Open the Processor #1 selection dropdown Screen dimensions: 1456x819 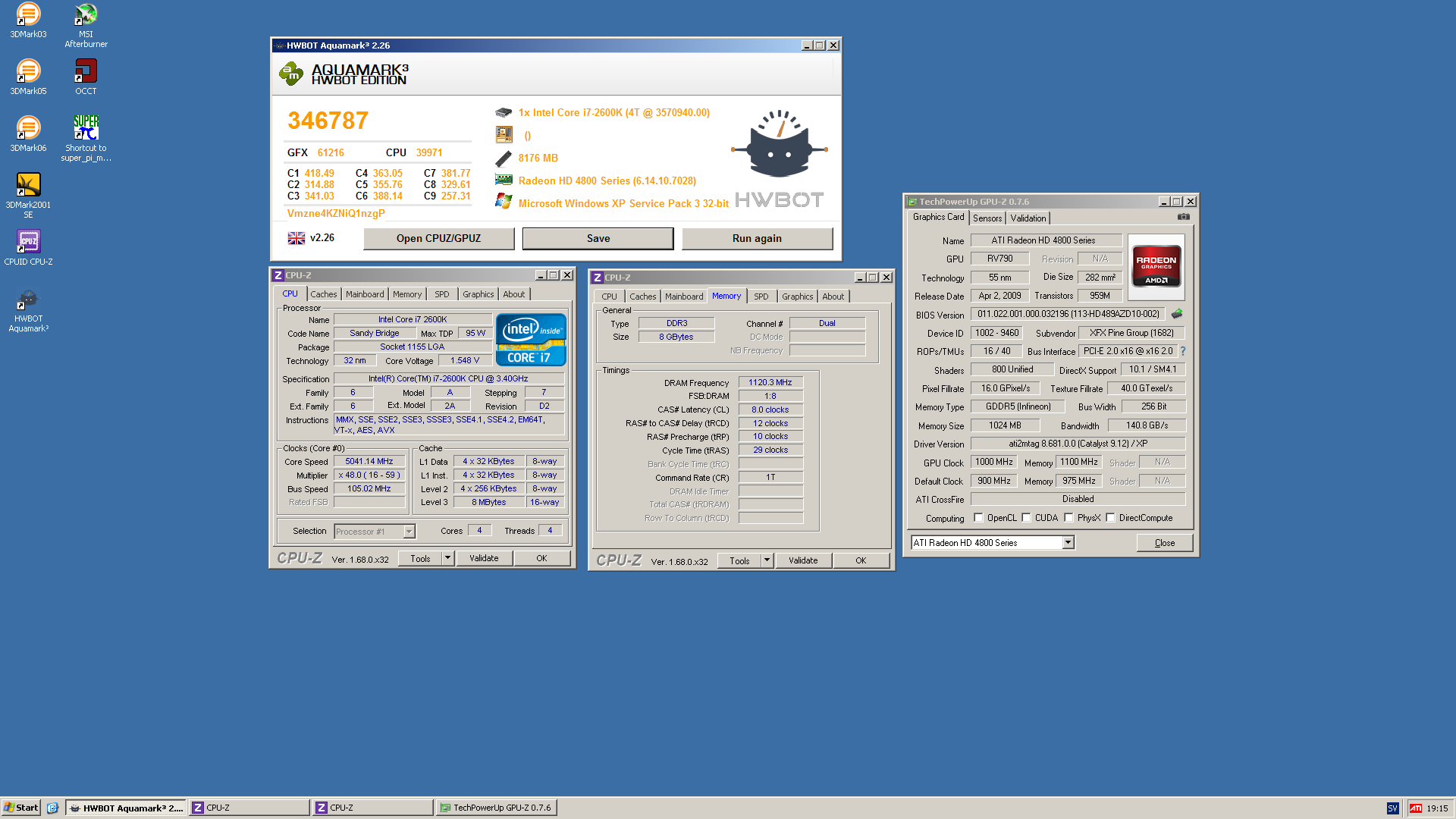click(x=409, y=532)
